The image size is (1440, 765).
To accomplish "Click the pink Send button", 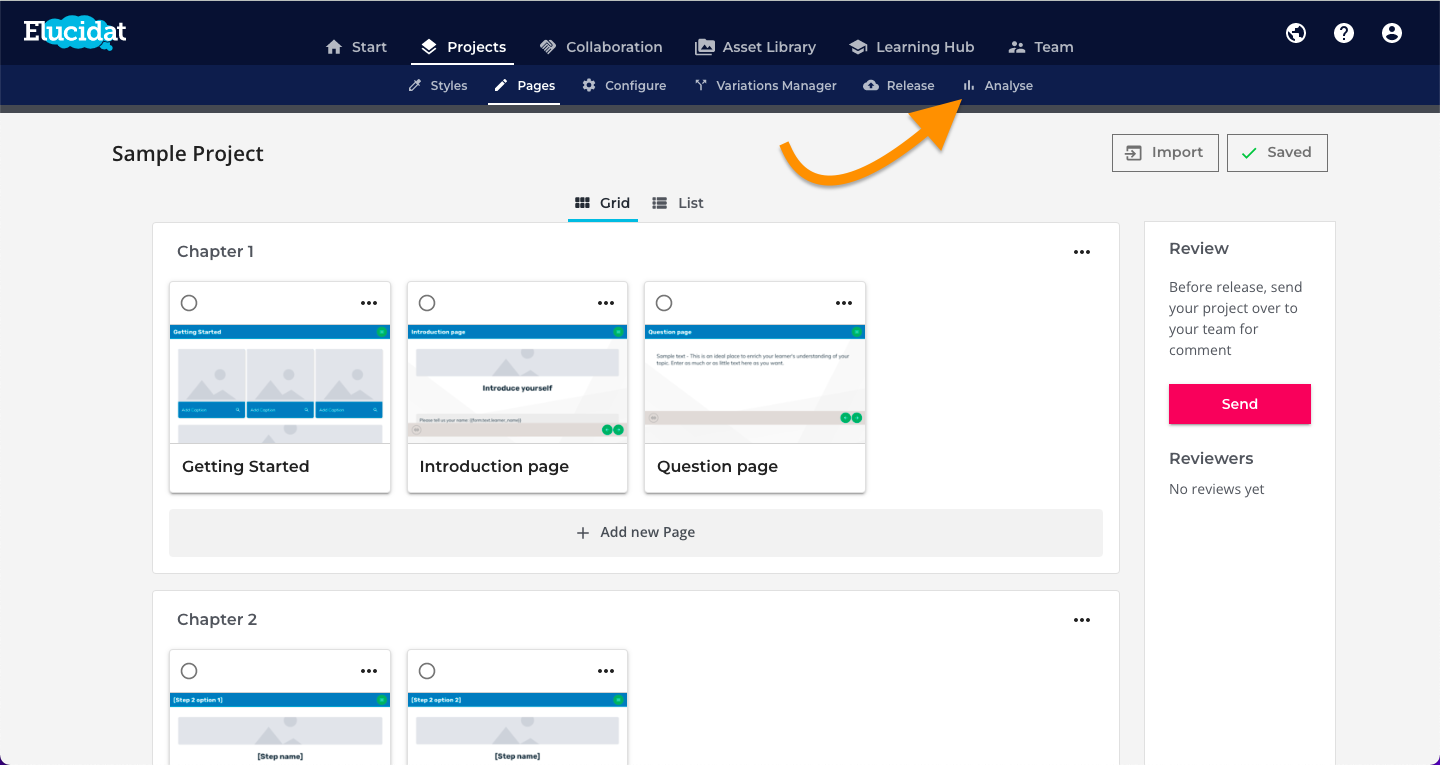I will (x=1240, y=404).
